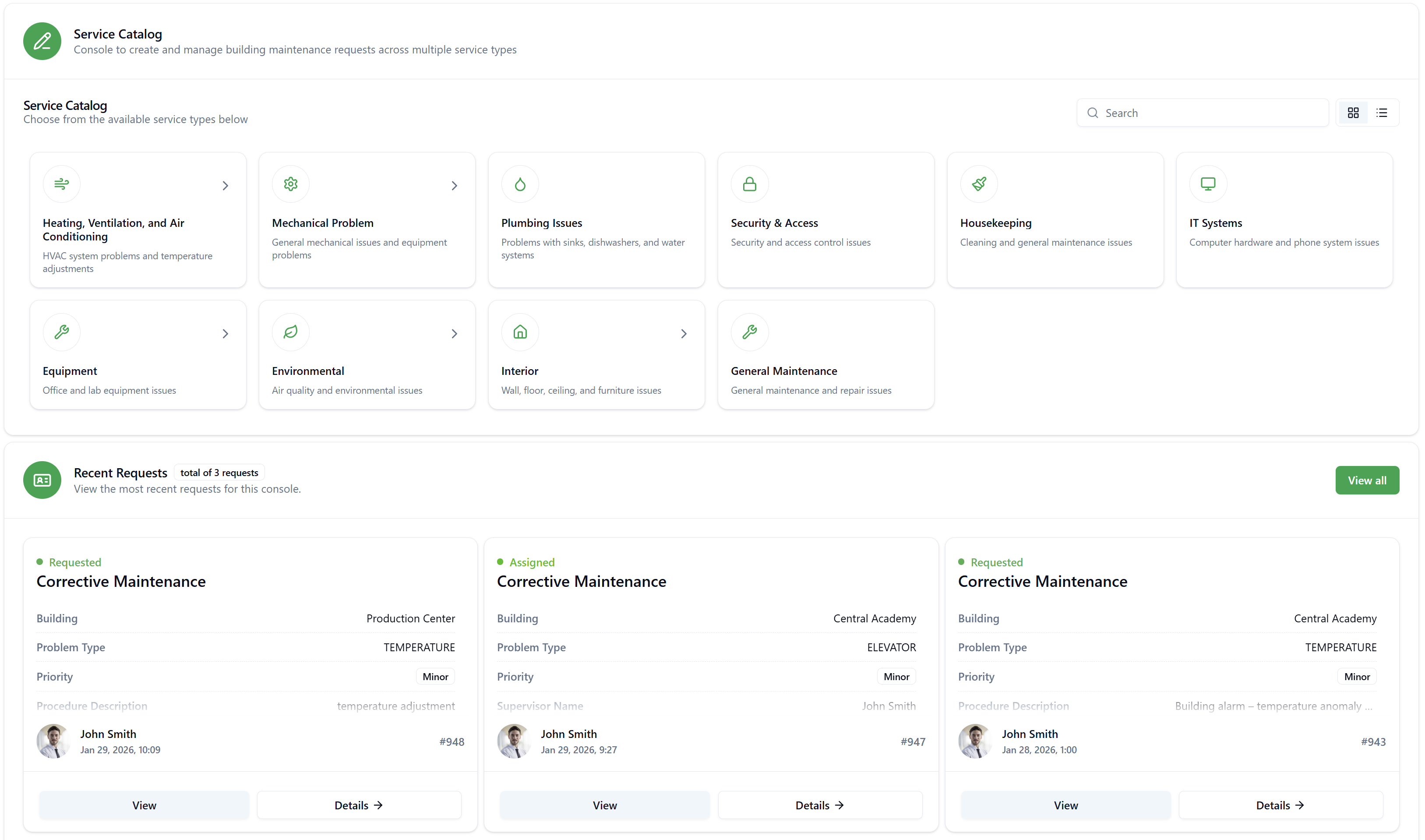Click the 'total of 3 requests' badge
The image size is (1425, 840).
(x=219, y=473)
